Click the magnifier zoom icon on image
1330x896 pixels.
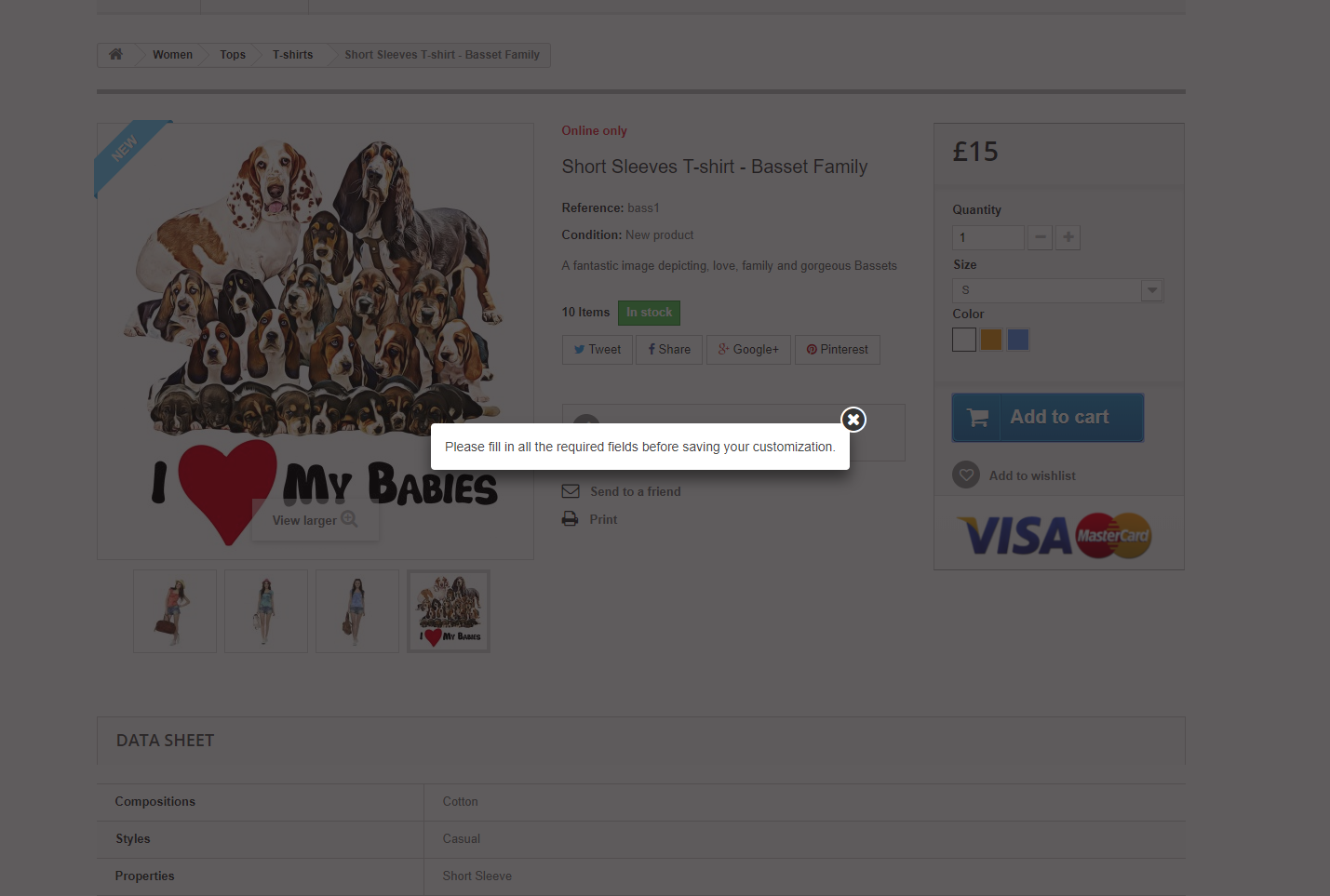[x=349, y=519]
